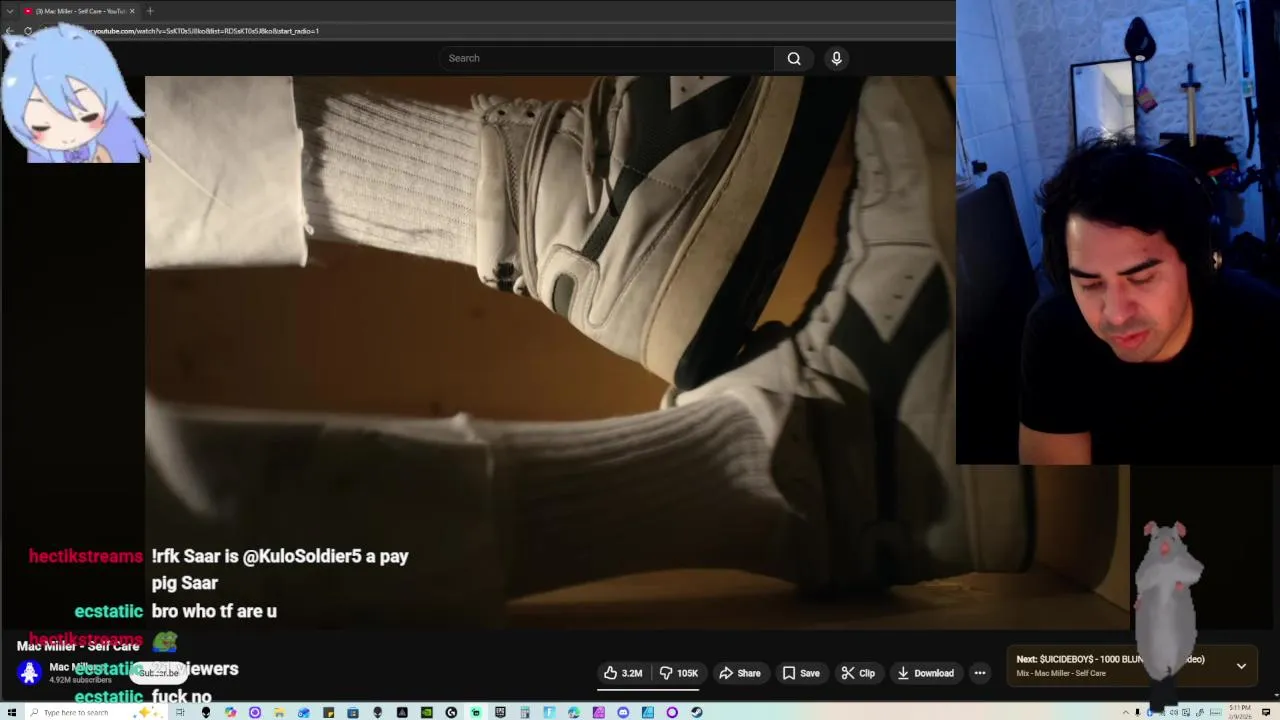Screen dimensions: 1280x720
Task: Open Copilot icon on the taskbar
Action: [x=230, y=712]
